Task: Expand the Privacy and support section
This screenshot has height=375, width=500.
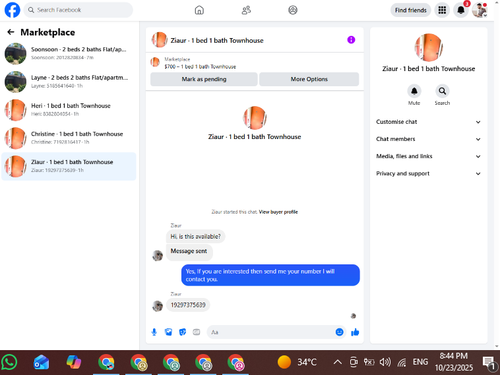Action: 428,174
